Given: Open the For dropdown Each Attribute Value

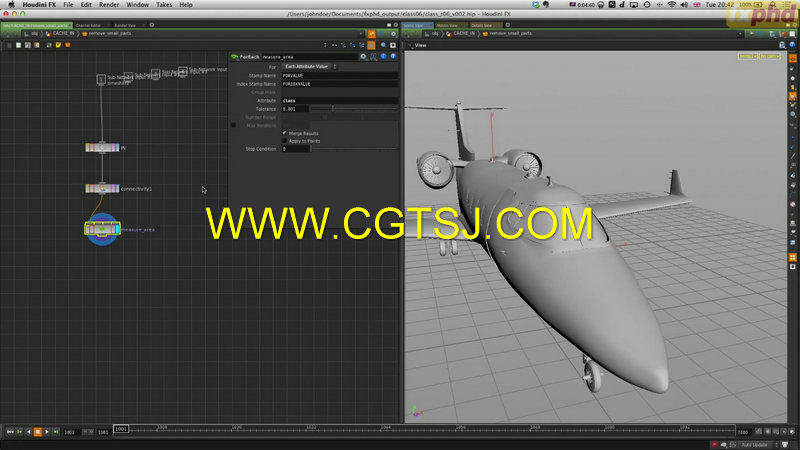Looking at the screenshot, I should (310, 67).
